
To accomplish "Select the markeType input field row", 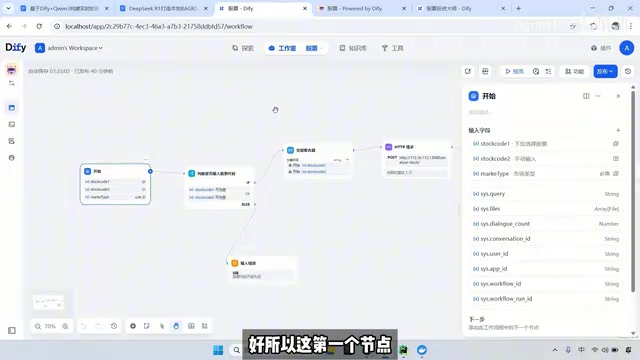I will point(545,174).
